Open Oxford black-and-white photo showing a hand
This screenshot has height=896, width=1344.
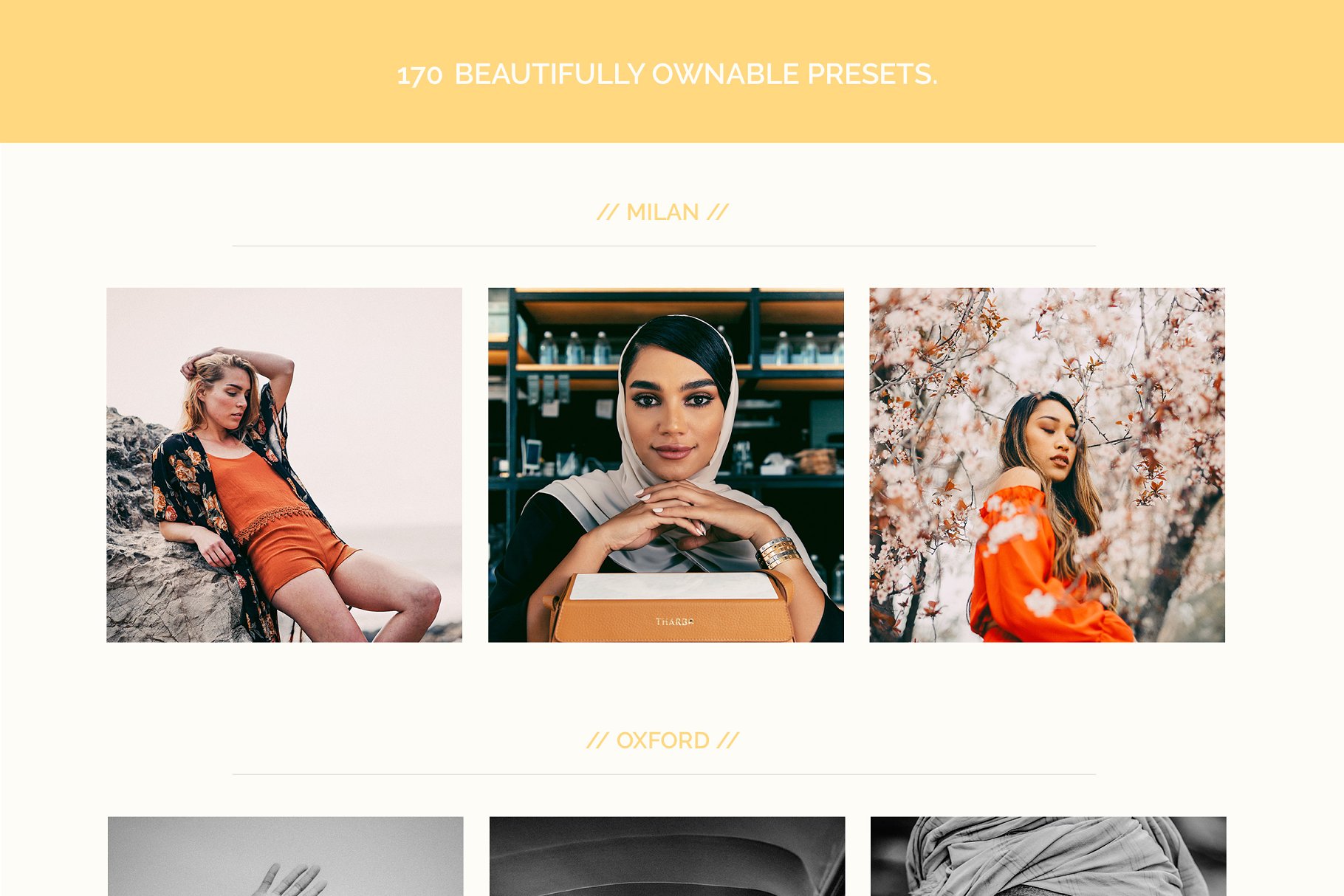point(286,856)
